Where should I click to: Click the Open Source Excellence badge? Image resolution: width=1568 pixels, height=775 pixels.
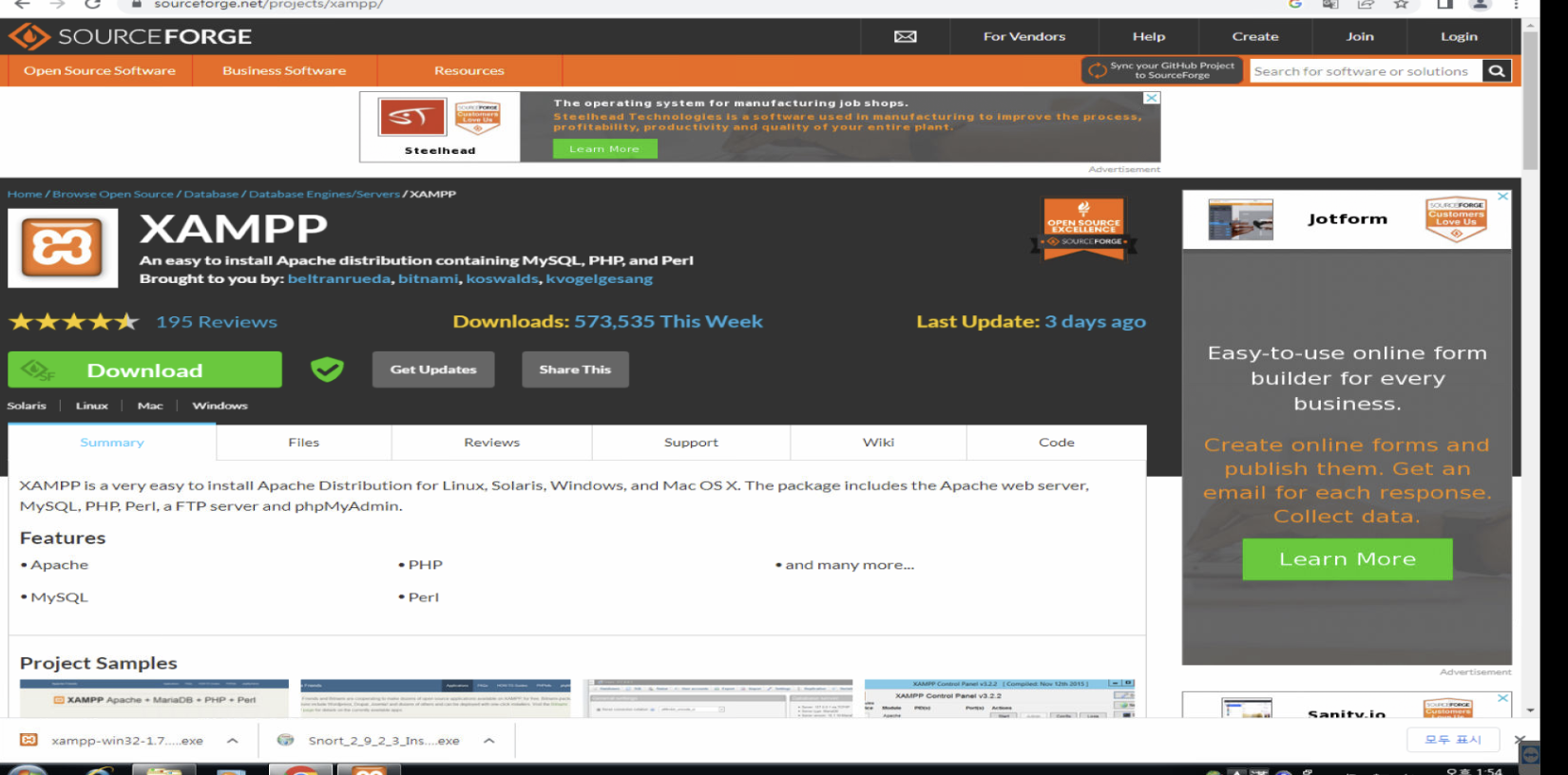point(1083,228)
